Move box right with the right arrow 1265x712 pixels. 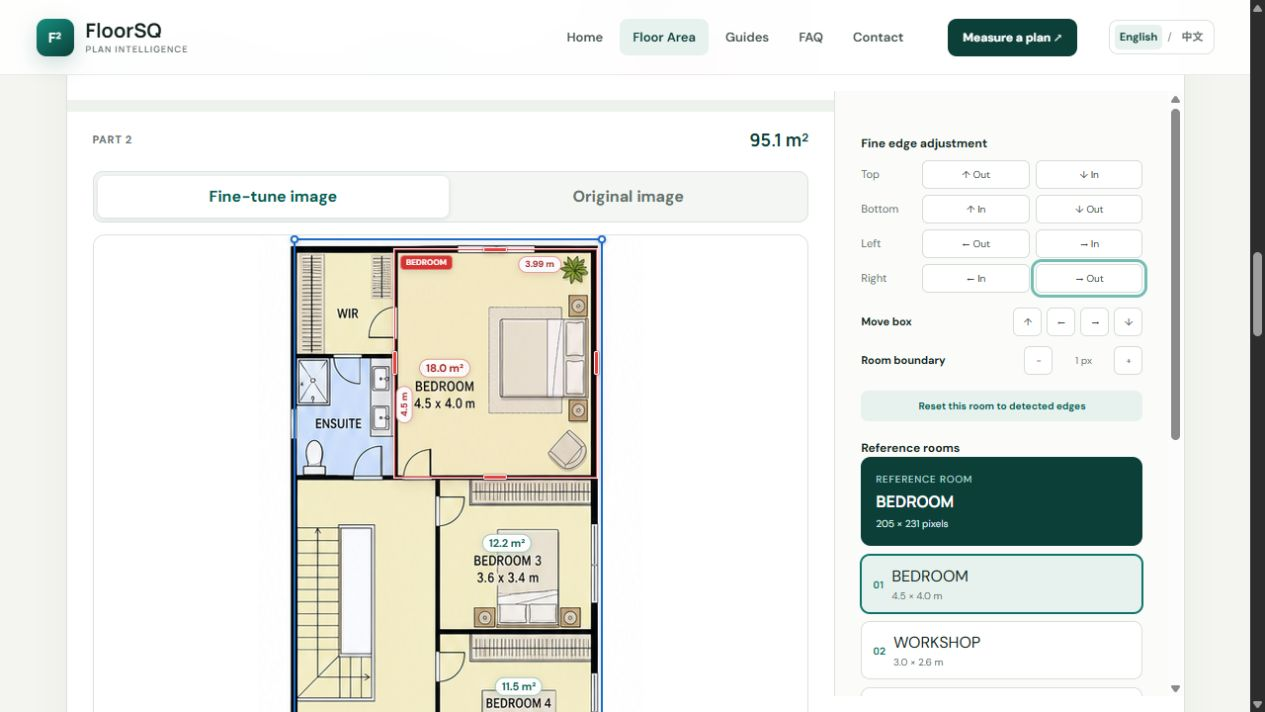point(1095,322)
